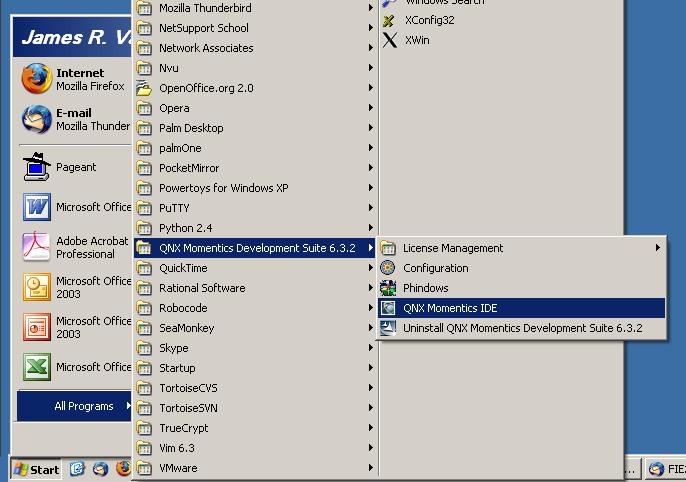Open License Management folder icon
This screenshot has height=482, width=686.
coord(388,248)
